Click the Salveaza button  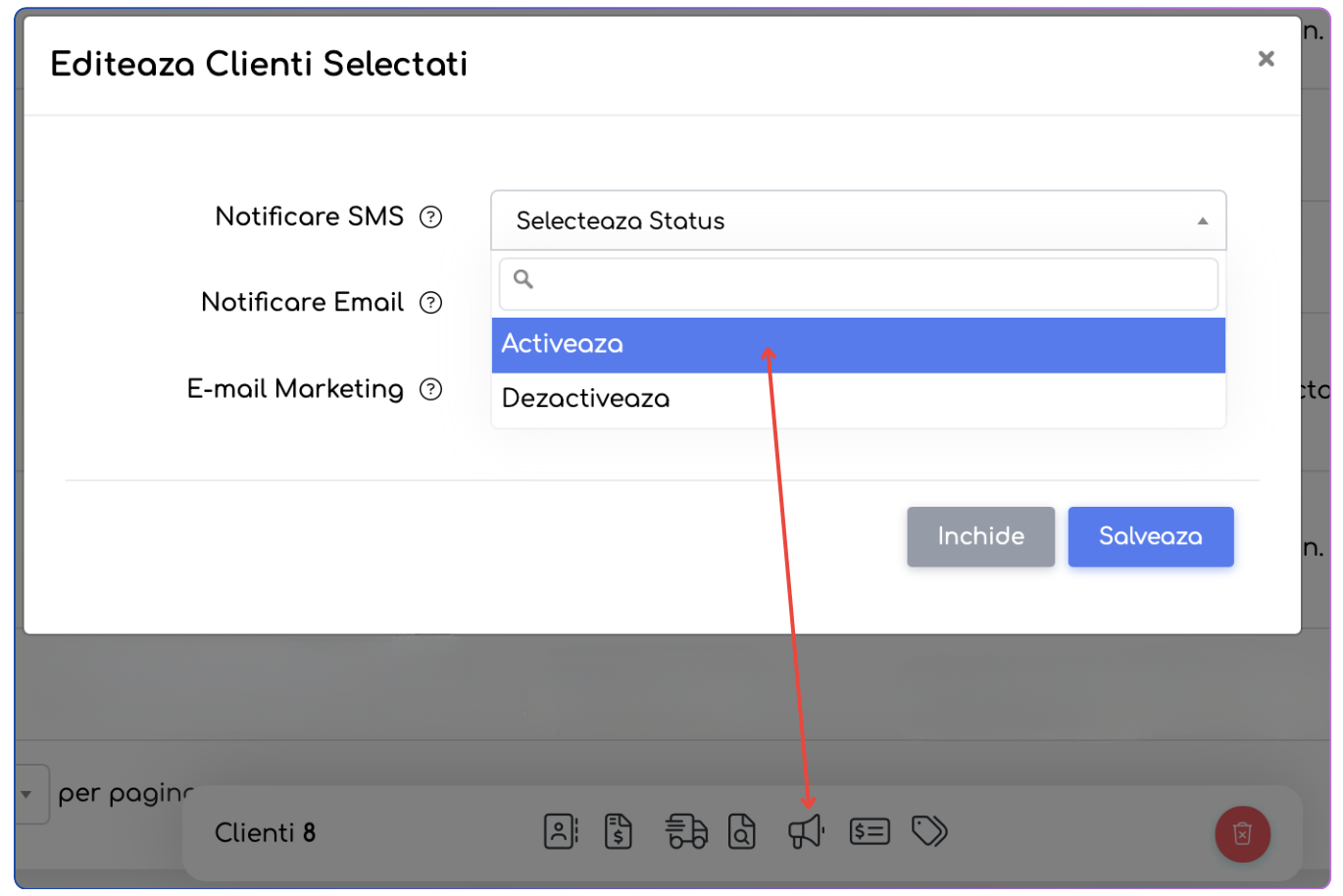click(1150, 536)
